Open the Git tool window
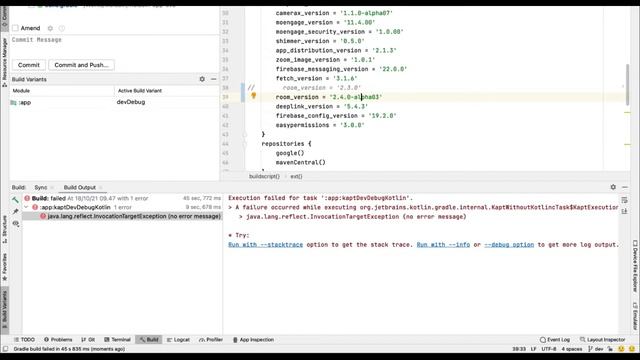The image size is (640, 360). 88,340
